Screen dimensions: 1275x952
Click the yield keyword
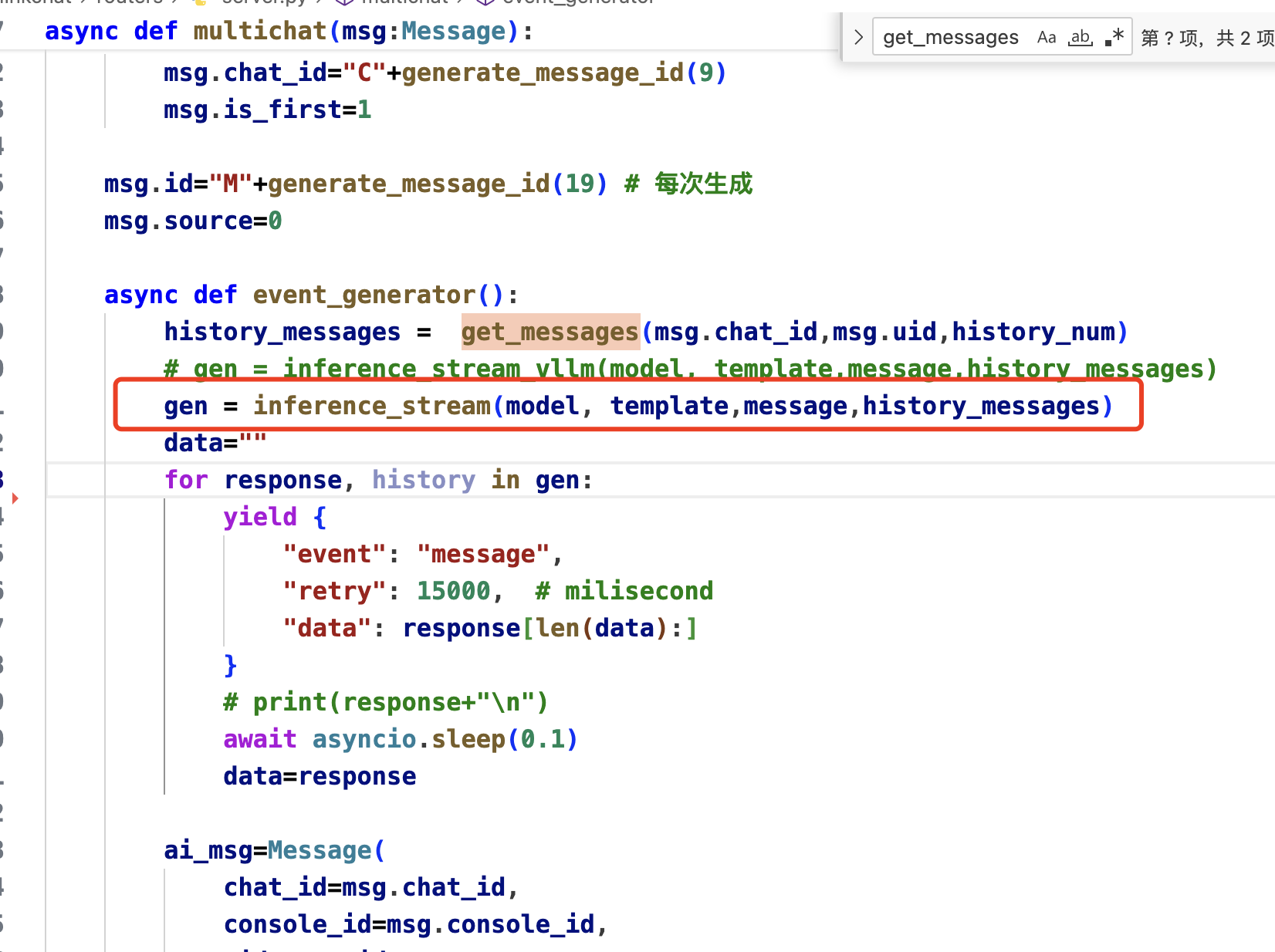(260, 517)
